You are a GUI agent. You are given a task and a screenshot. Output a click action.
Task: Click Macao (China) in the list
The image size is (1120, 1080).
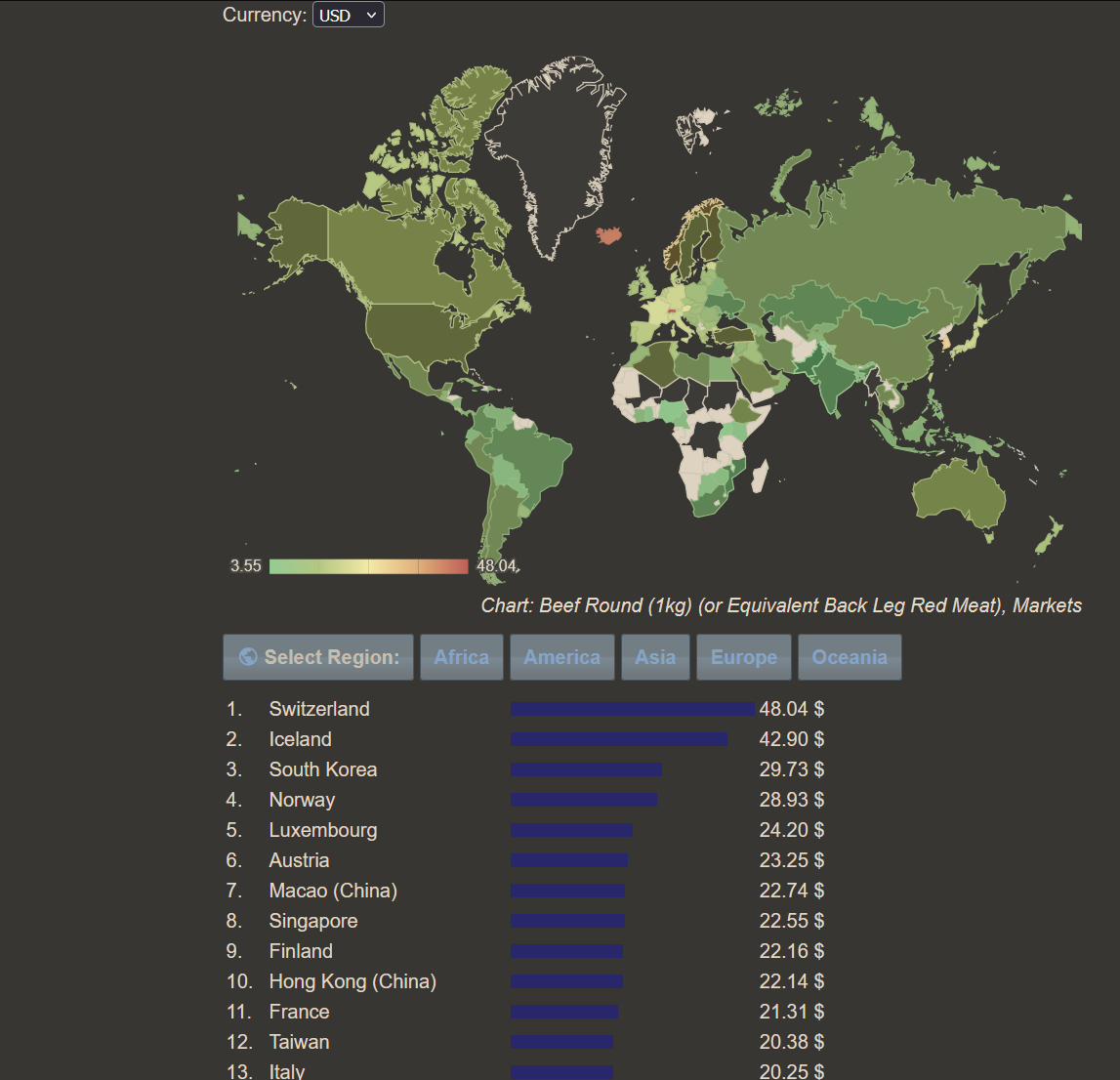click(333, 891)
